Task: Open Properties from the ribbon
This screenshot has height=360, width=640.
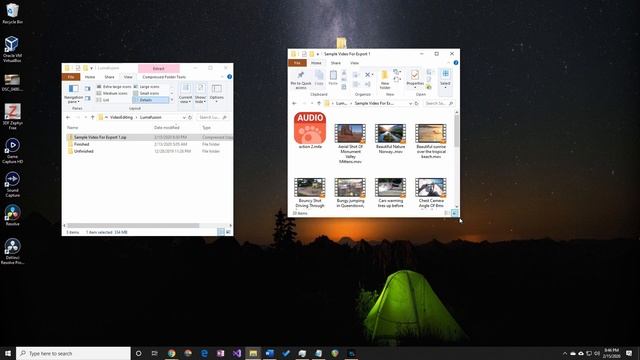Action: [415, 78]
